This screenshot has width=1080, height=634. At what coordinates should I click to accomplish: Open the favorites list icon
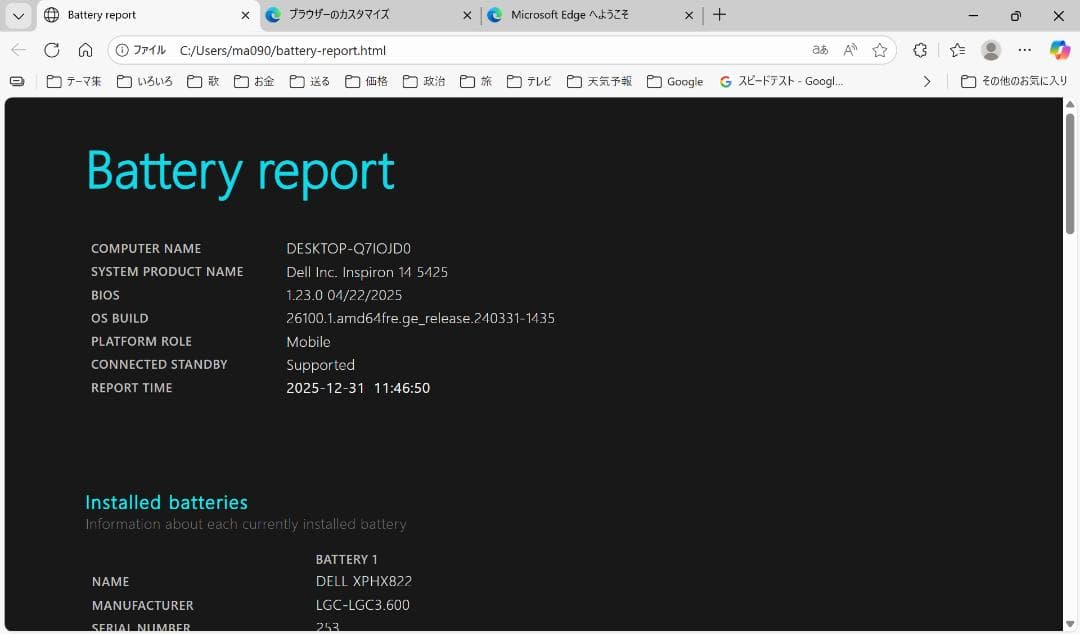click(x=956, y=50)
